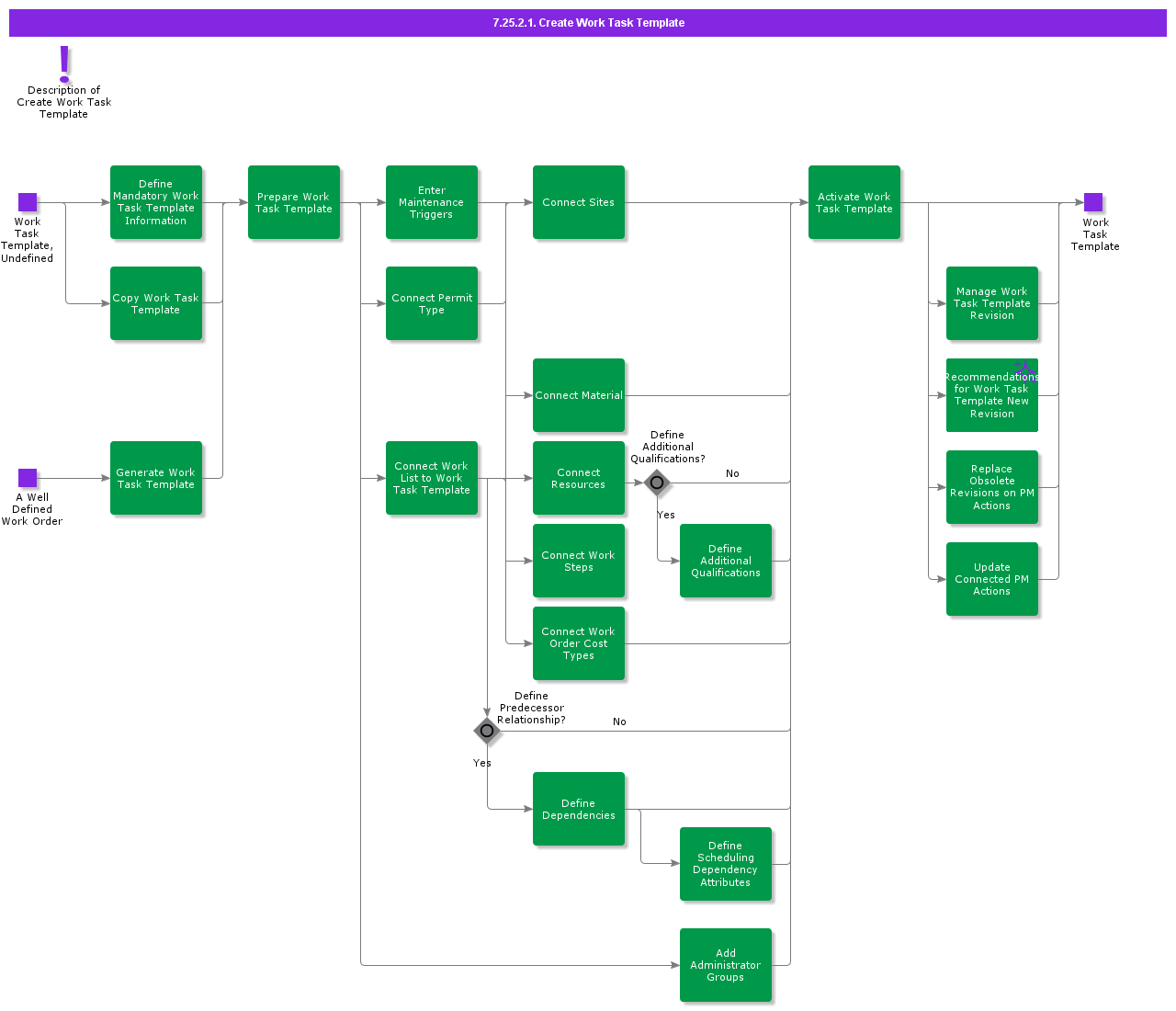Click the Yes label below the qualifications gateway

coord(666,515)
